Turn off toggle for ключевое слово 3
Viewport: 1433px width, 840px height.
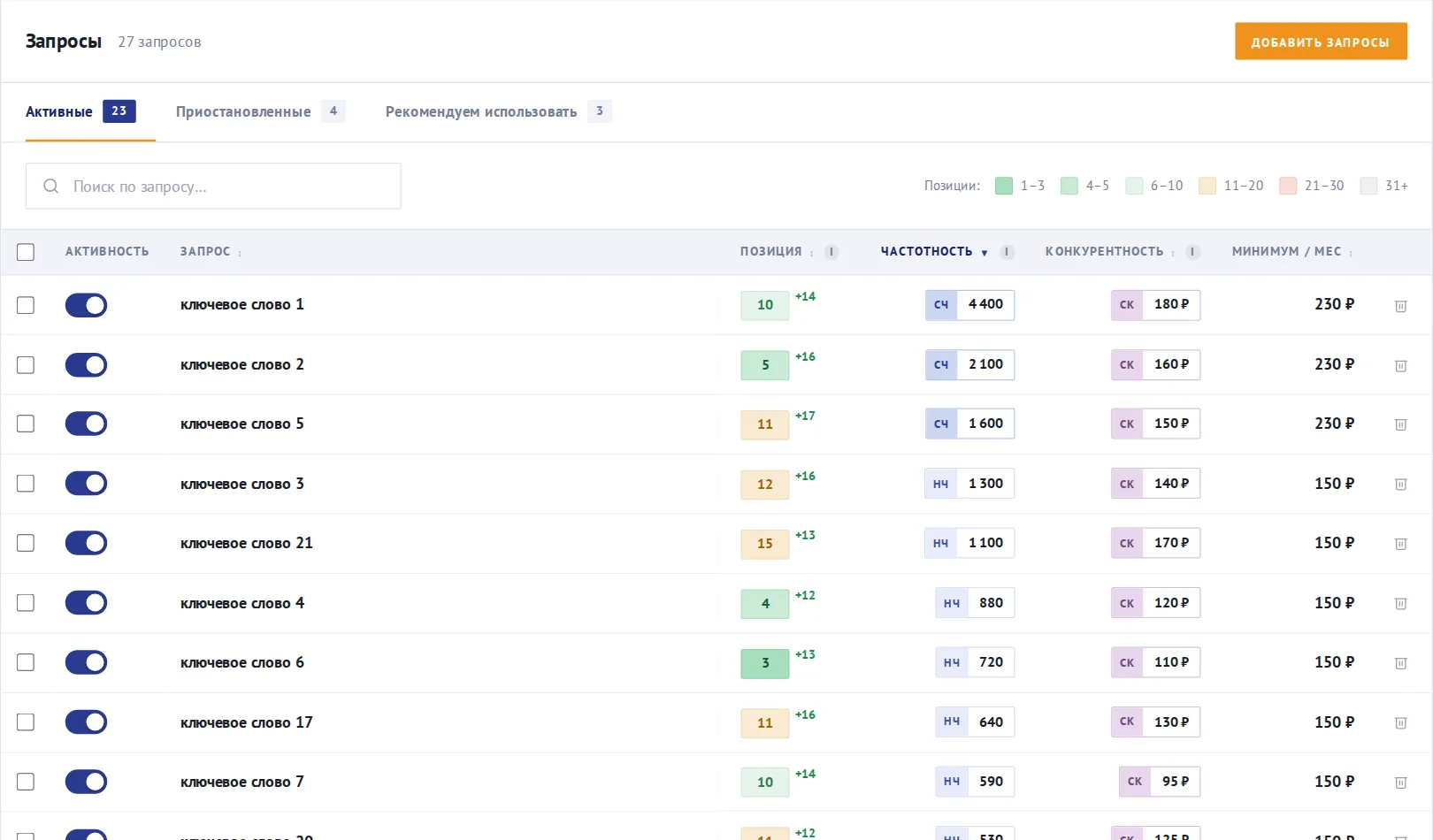pyautogui.click(x=86, y=484)
